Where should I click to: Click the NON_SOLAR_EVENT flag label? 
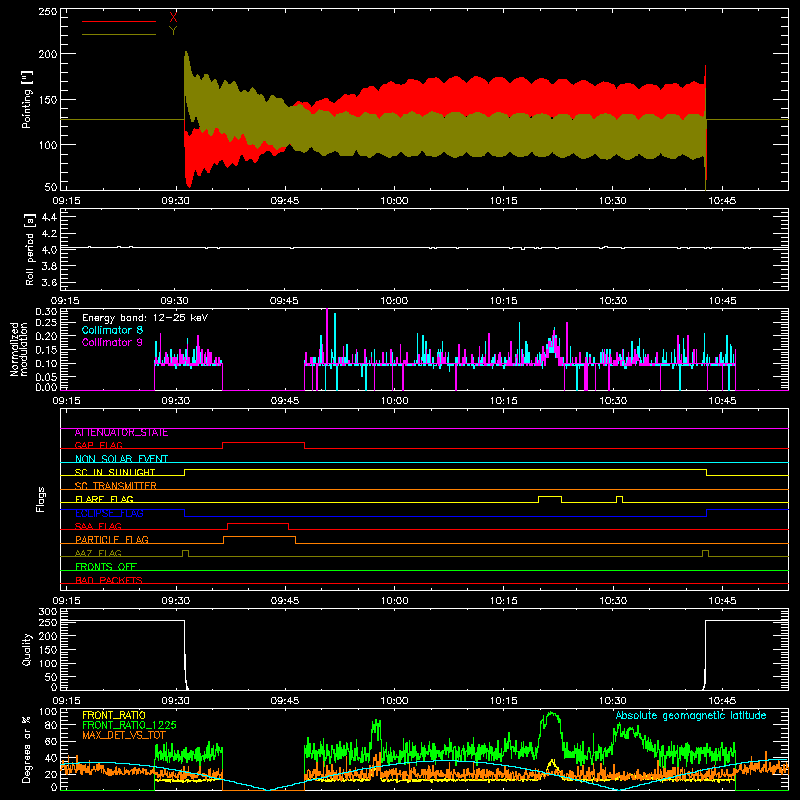coord(121,459)
